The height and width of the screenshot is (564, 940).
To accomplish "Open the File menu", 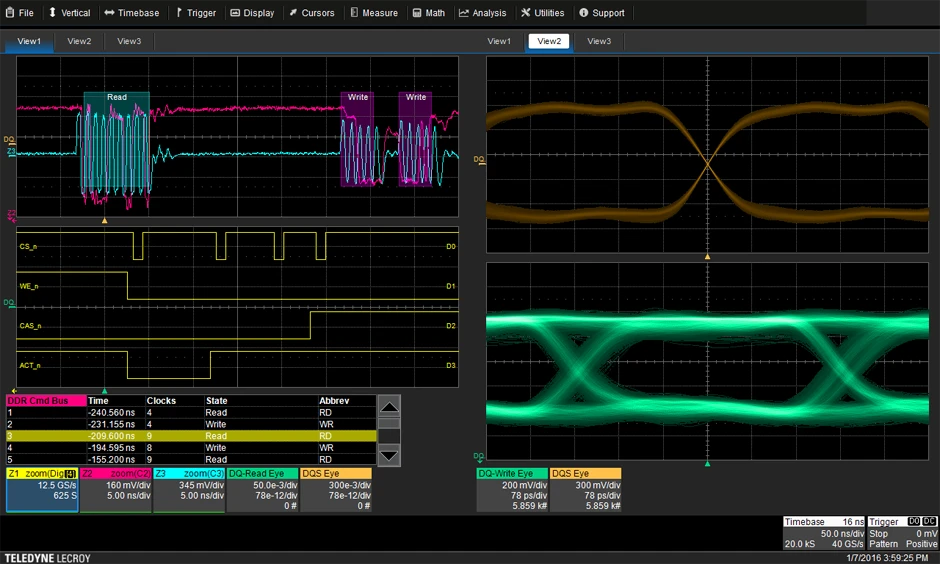I will click(19, 13).
